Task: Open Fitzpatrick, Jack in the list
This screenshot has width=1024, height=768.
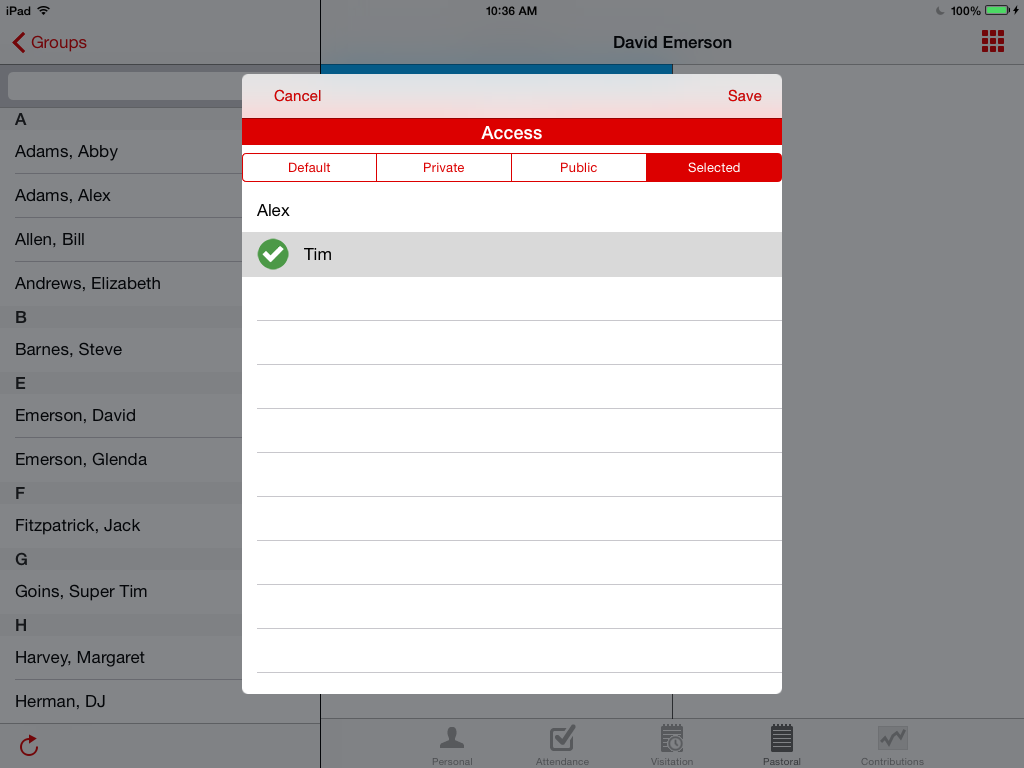Action: click(78, 526)
